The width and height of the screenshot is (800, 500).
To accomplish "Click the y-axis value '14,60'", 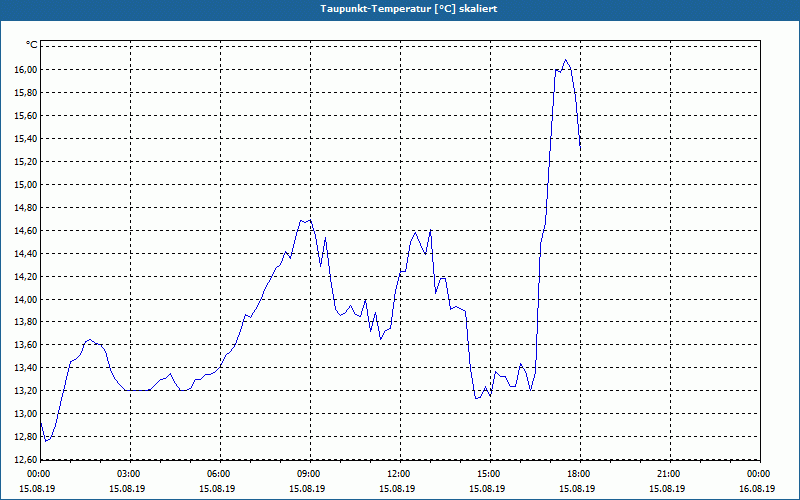I will point(27,231).
